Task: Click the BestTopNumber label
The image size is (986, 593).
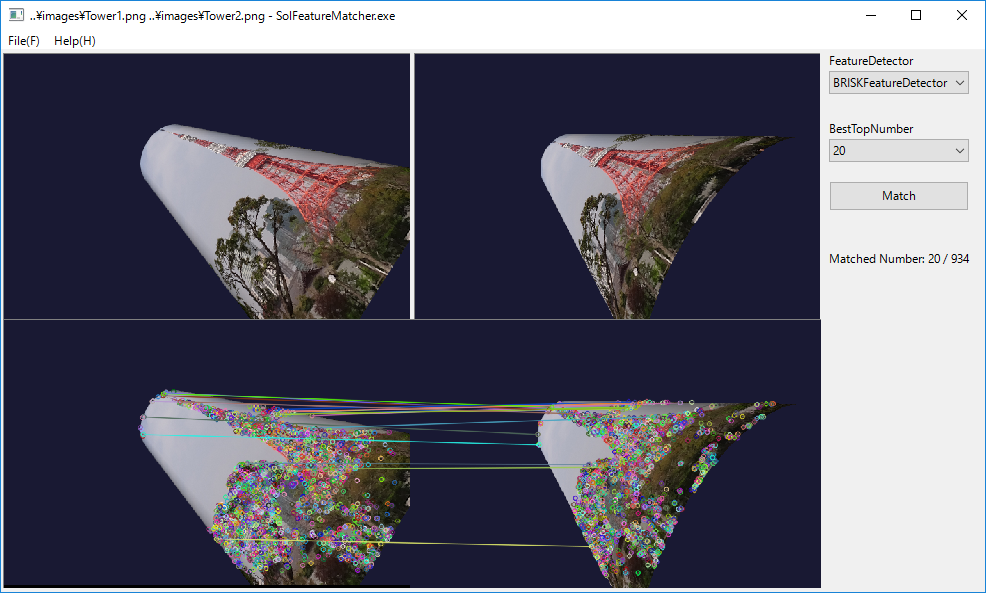Action: (x=871, y=129)
